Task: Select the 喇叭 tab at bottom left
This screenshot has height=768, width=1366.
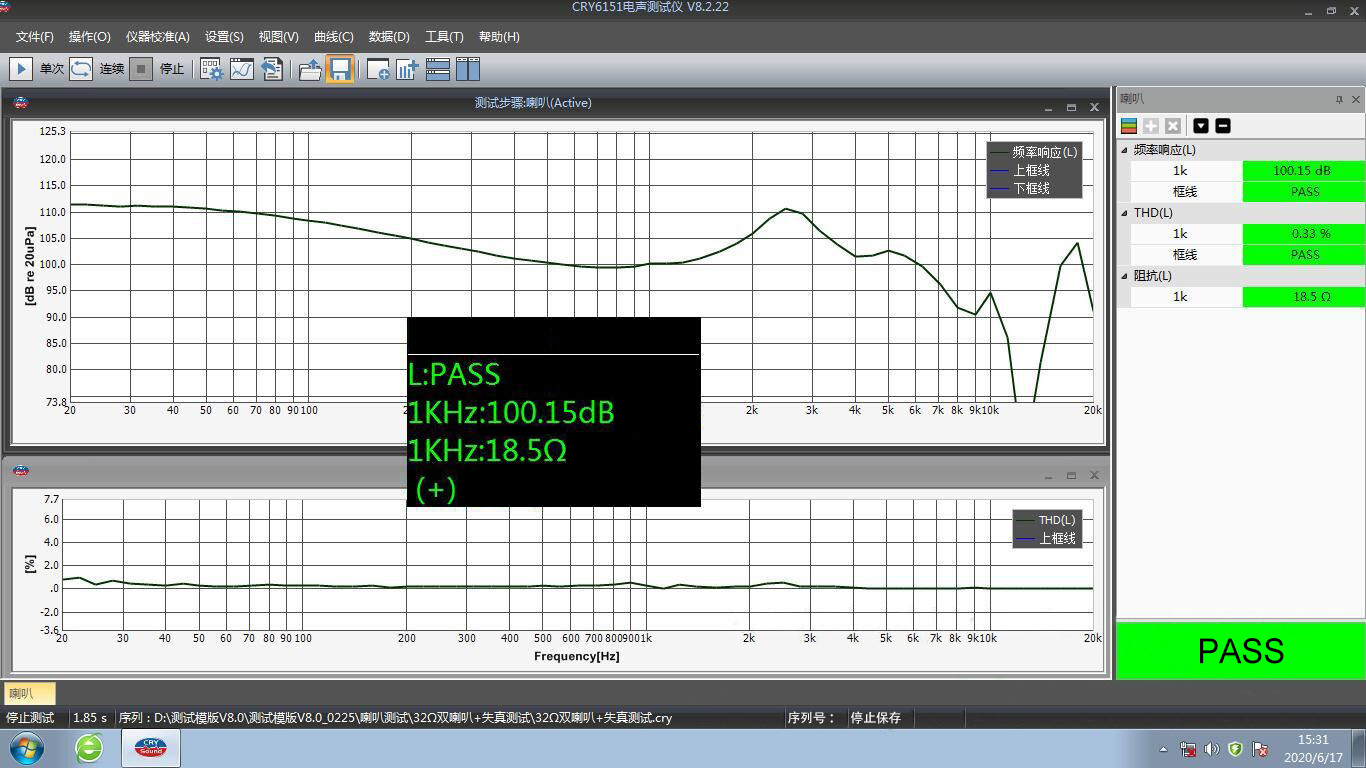Action: tap(28, 693)
